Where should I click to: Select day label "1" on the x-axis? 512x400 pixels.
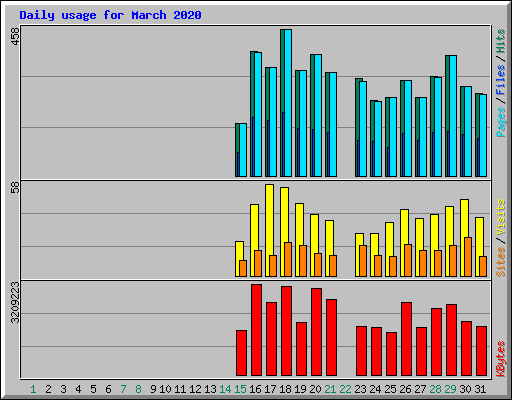pos(33,389)
